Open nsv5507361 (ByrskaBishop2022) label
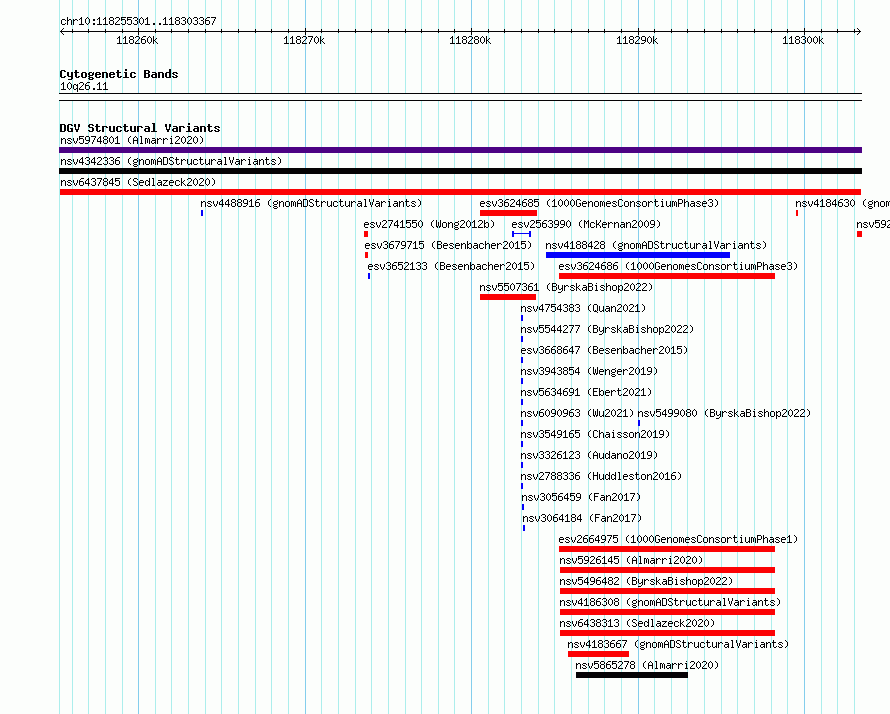This screenshot has height=714, width=890. (566, 287)
